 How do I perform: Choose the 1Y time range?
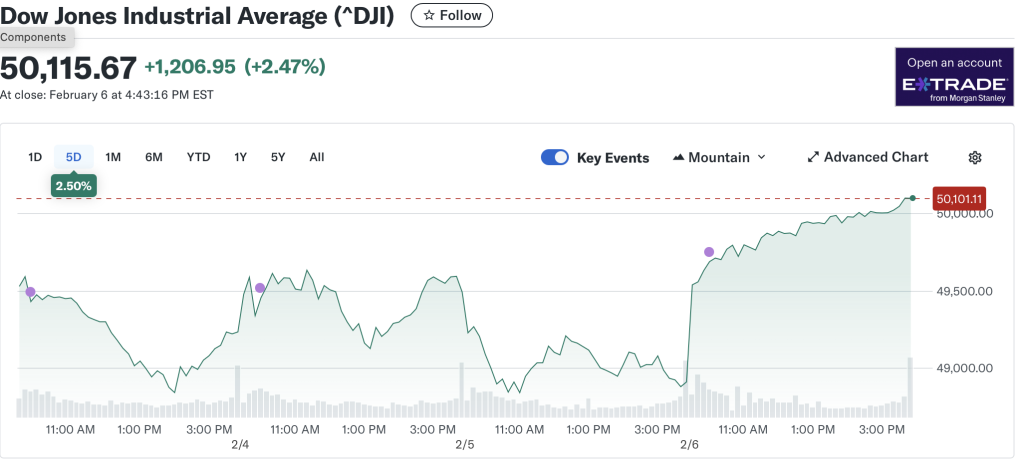(240, 157)
